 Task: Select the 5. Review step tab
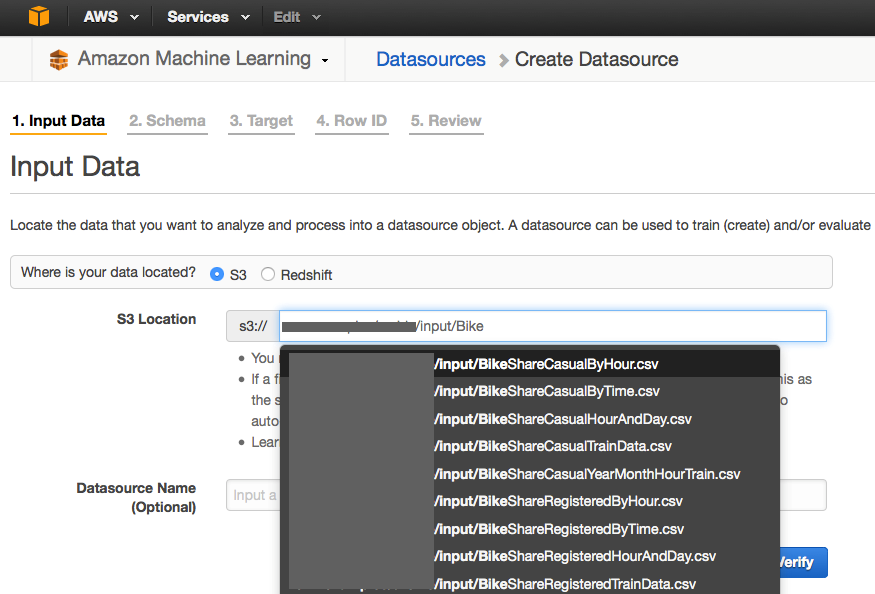coord(446,121)
